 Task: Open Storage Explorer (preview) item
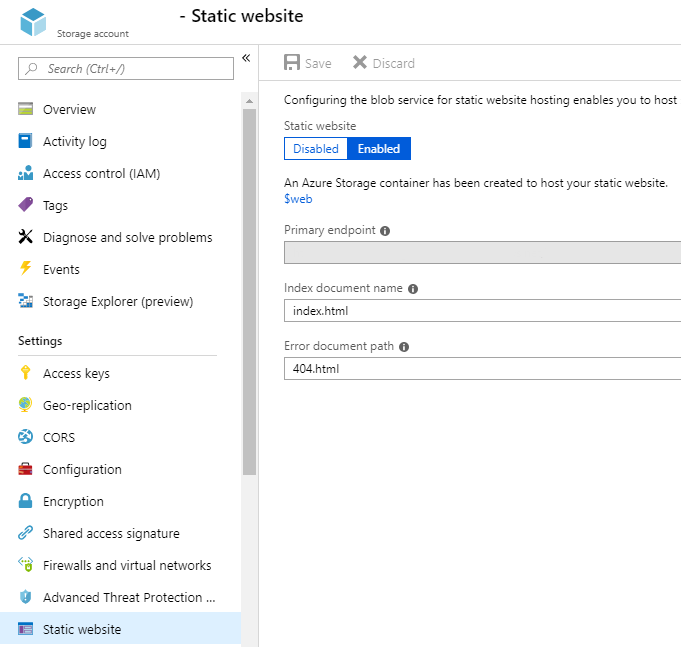[118, 301]
